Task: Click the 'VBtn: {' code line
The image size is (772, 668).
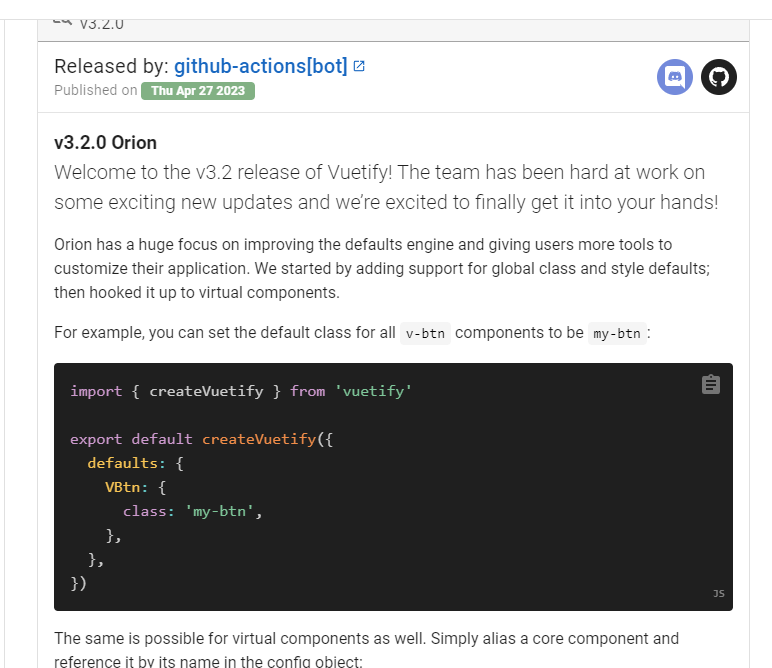Action: click(x=135, y=487)
